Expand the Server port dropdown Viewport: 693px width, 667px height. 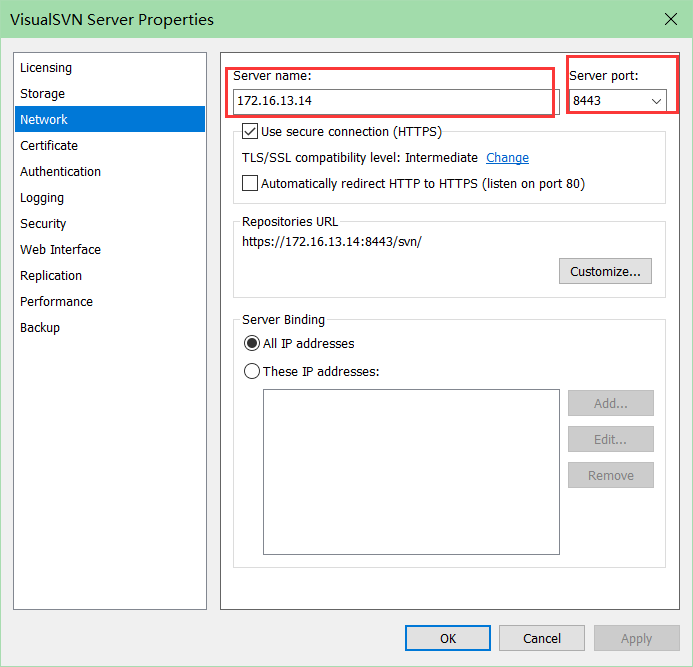(x=656, y=101)
